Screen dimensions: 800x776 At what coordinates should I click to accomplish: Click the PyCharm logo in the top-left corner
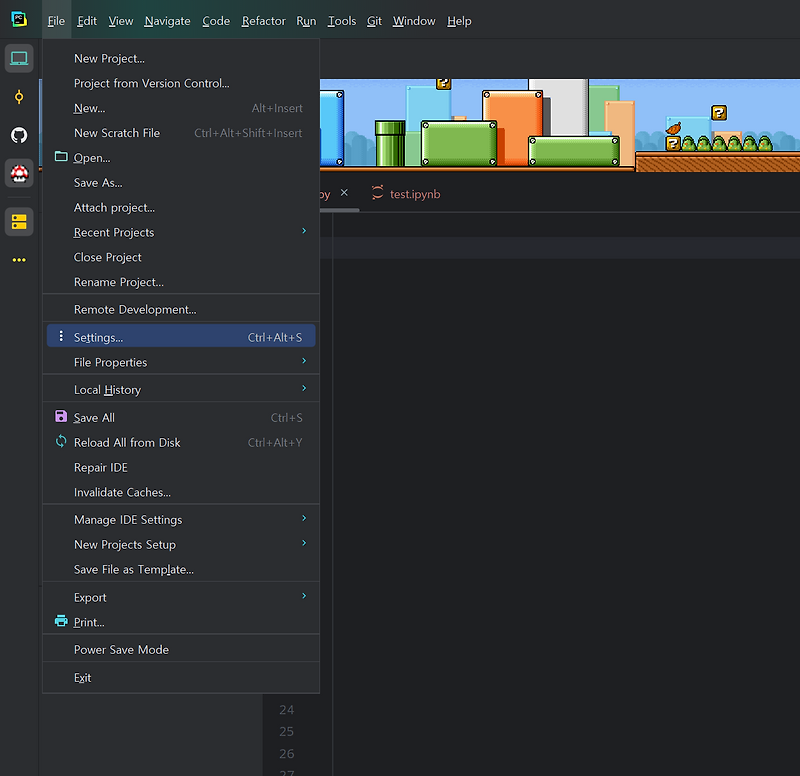point(18,18)
